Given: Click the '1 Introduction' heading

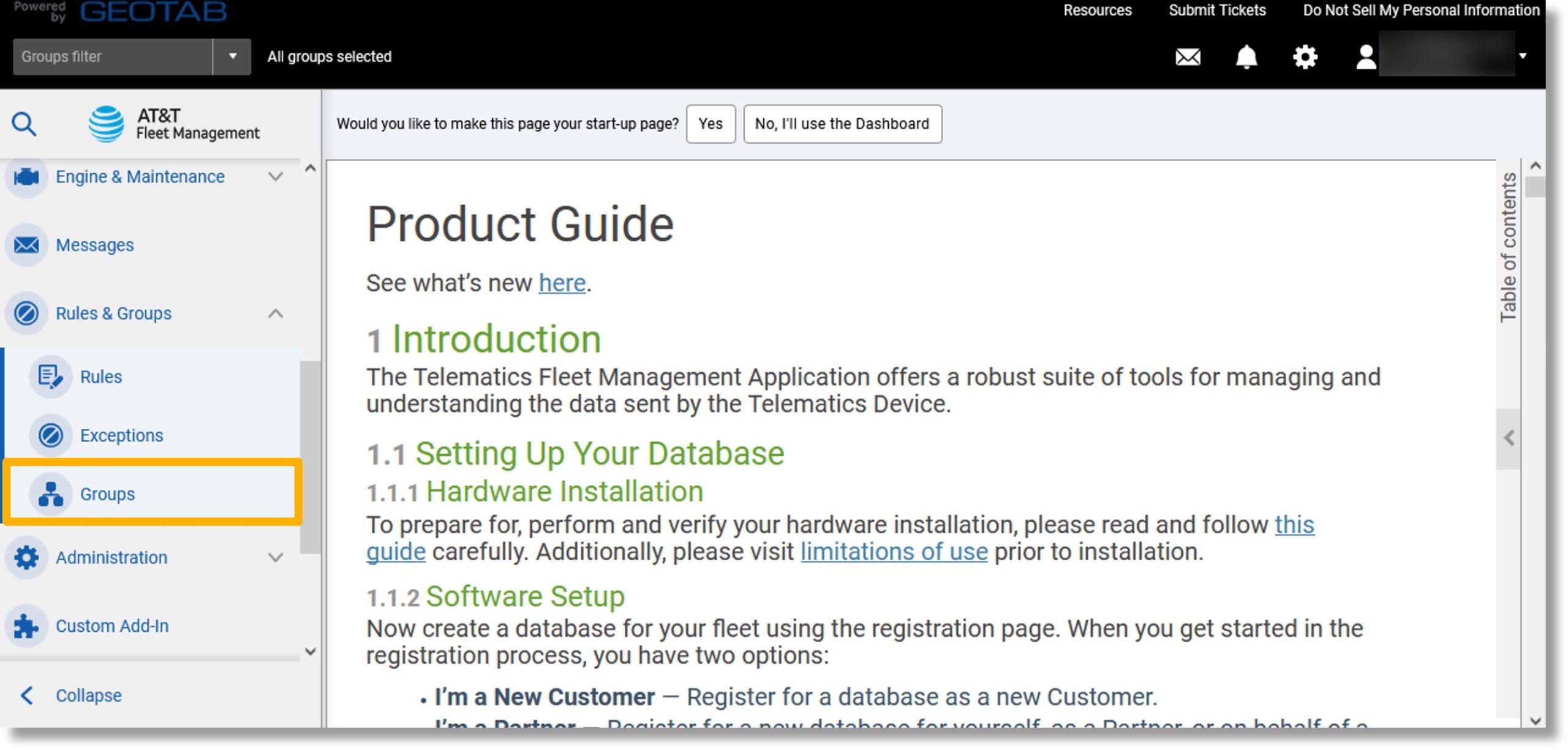Looking at the screenshot, I should click(483, 340).
